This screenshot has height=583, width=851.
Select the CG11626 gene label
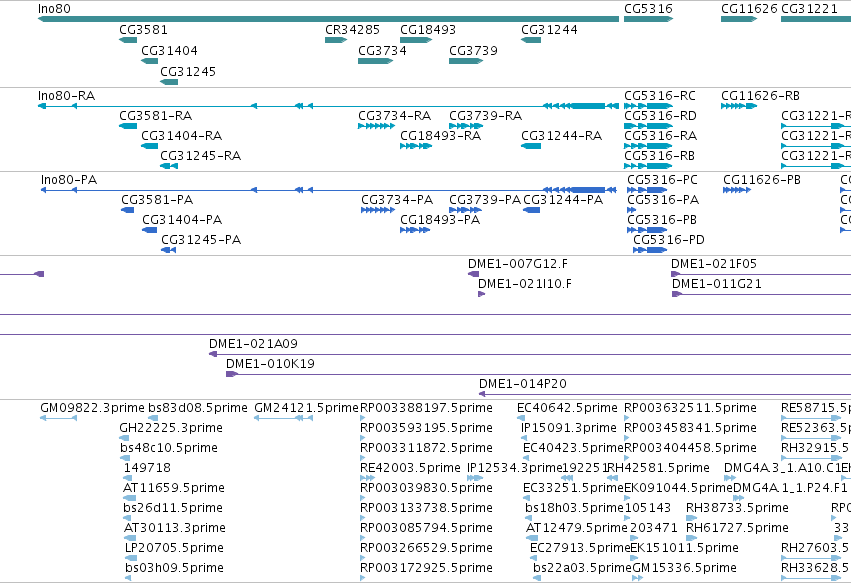coord(749,9)
